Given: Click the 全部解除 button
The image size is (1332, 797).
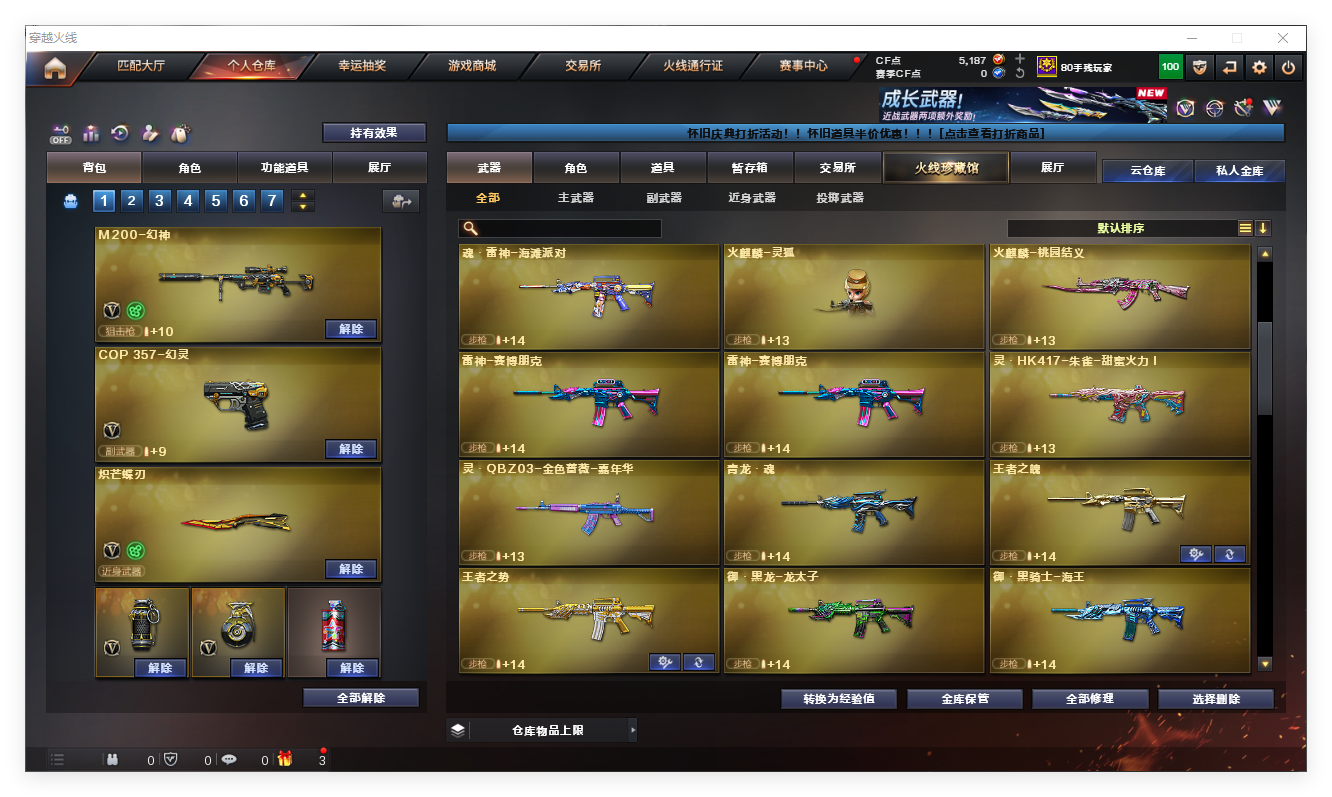Looking at the screenshot, I should click(x=360, y=698).
